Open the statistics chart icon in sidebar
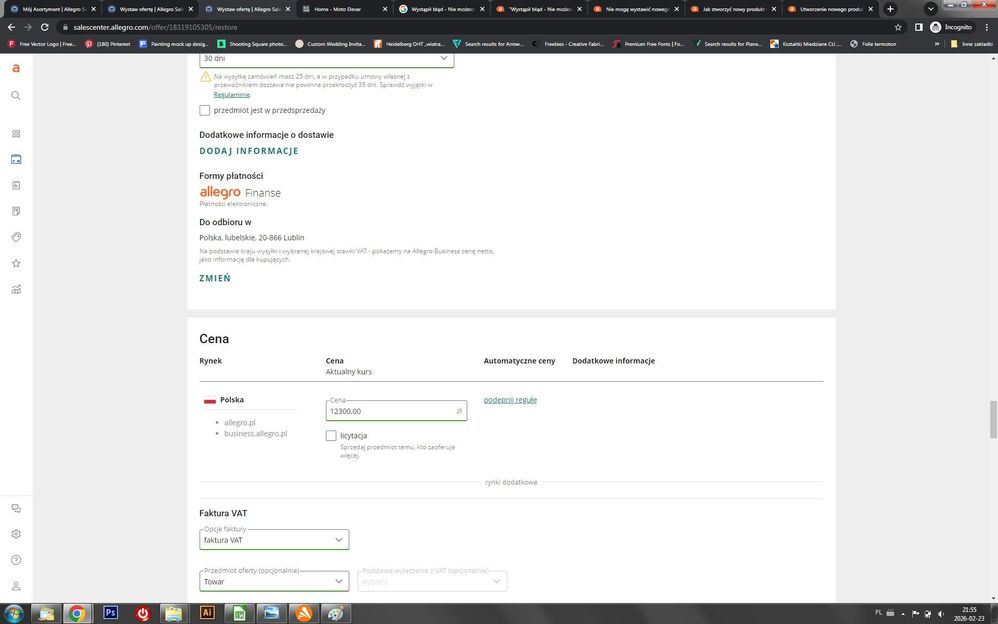 point(15,290)
